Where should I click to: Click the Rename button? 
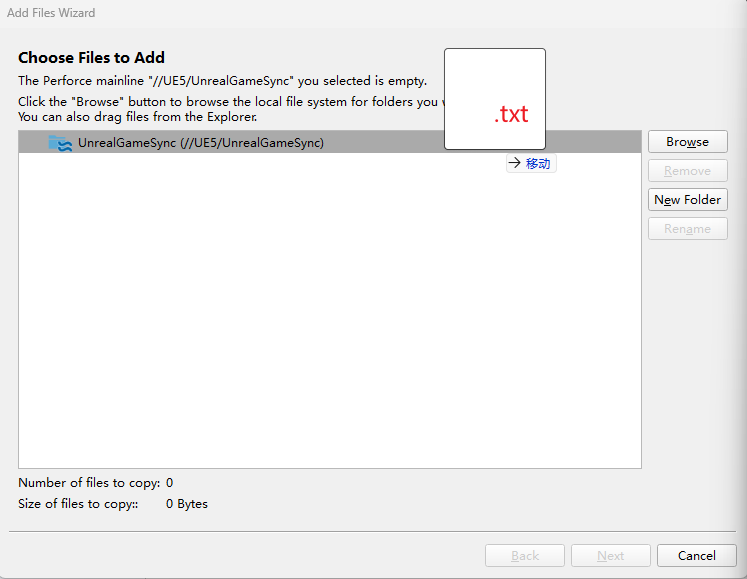pos(687,229)
